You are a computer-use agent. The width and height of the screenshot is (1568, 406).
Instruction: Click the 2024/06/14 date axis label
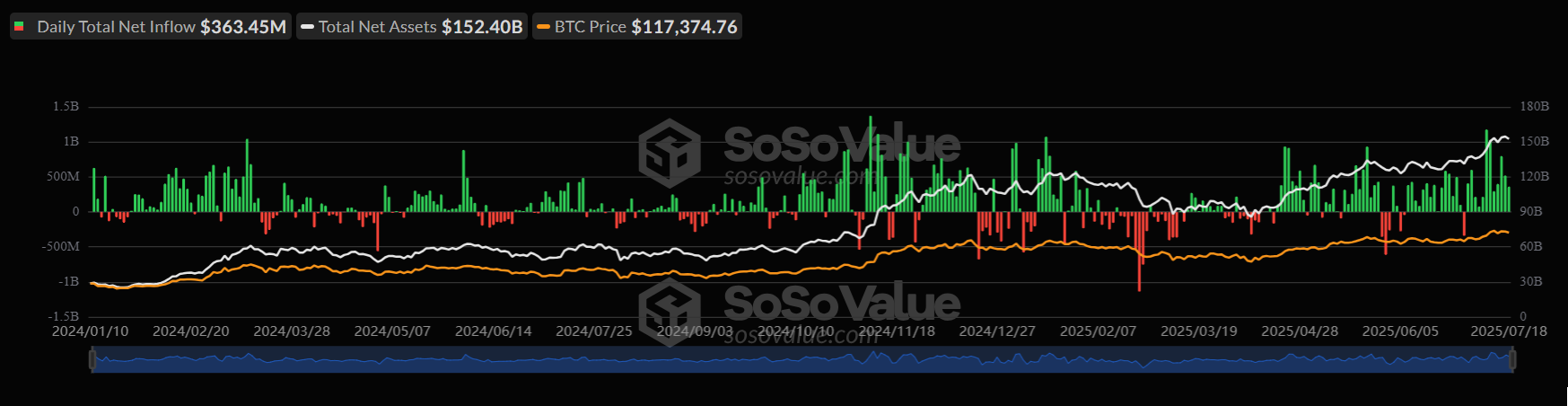tap(493, 331)
